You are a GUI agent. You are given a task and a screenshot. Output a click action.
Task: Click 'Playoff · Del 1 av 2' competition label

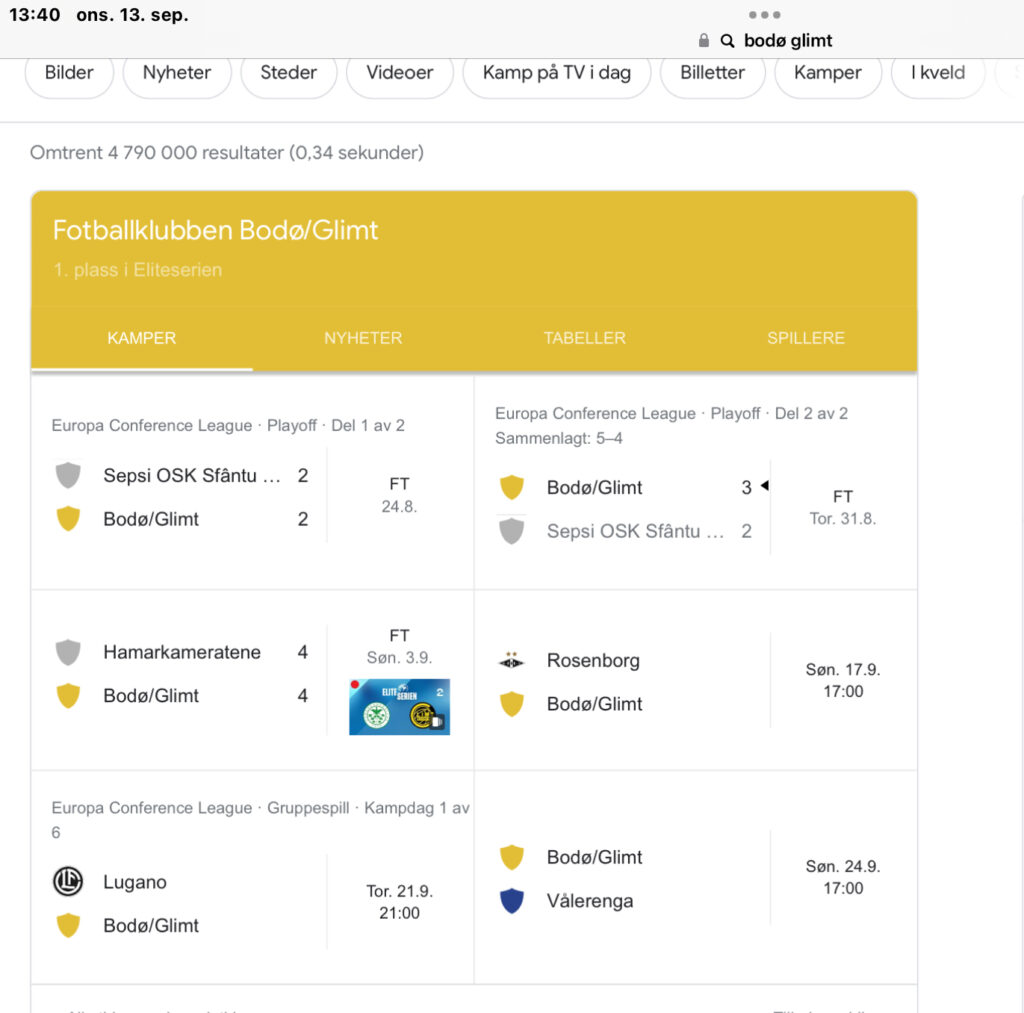pos(336,425)
